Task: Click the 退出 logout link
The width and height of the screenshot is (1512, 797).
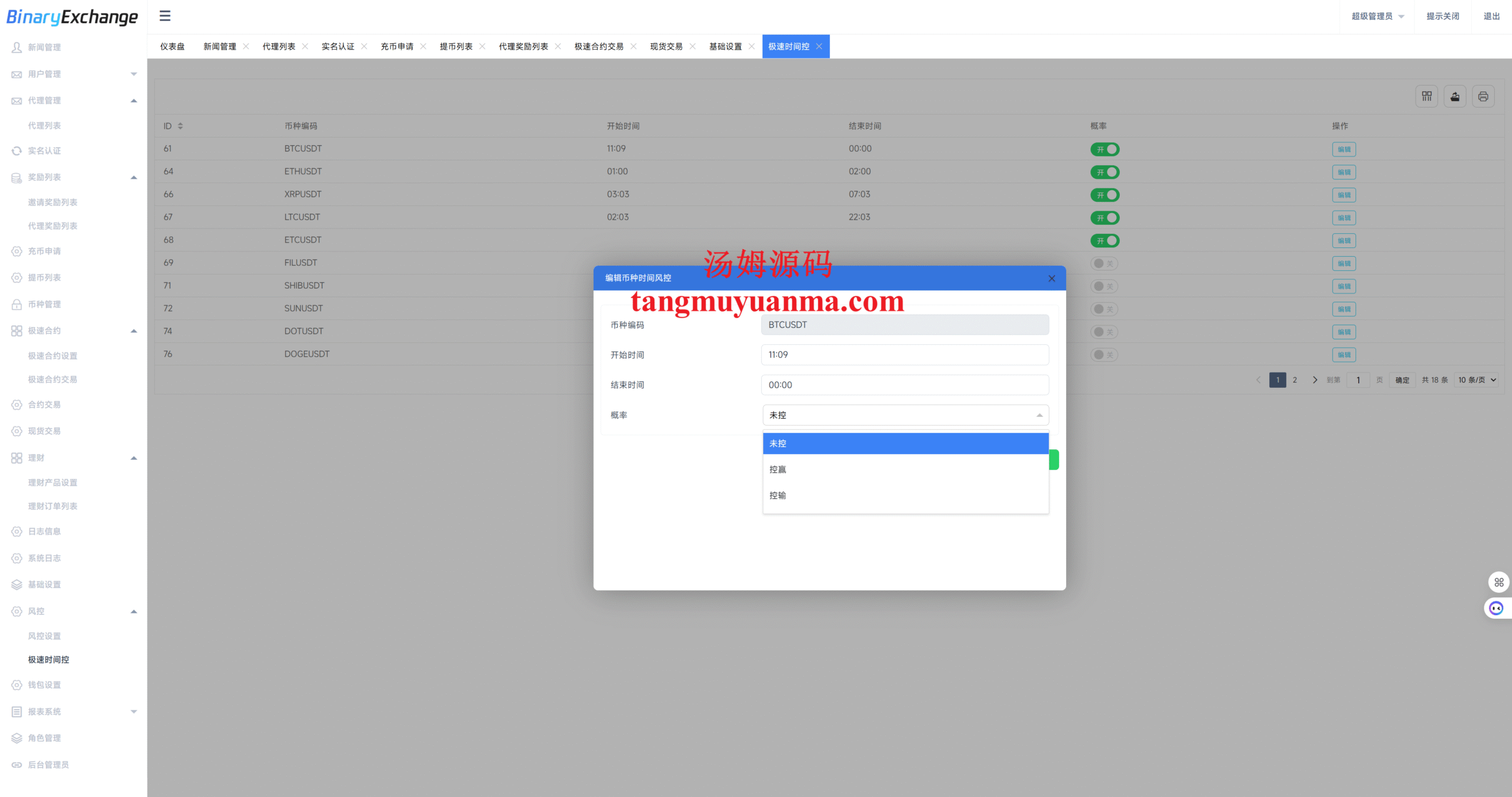Action: (x=1491, y=17)
